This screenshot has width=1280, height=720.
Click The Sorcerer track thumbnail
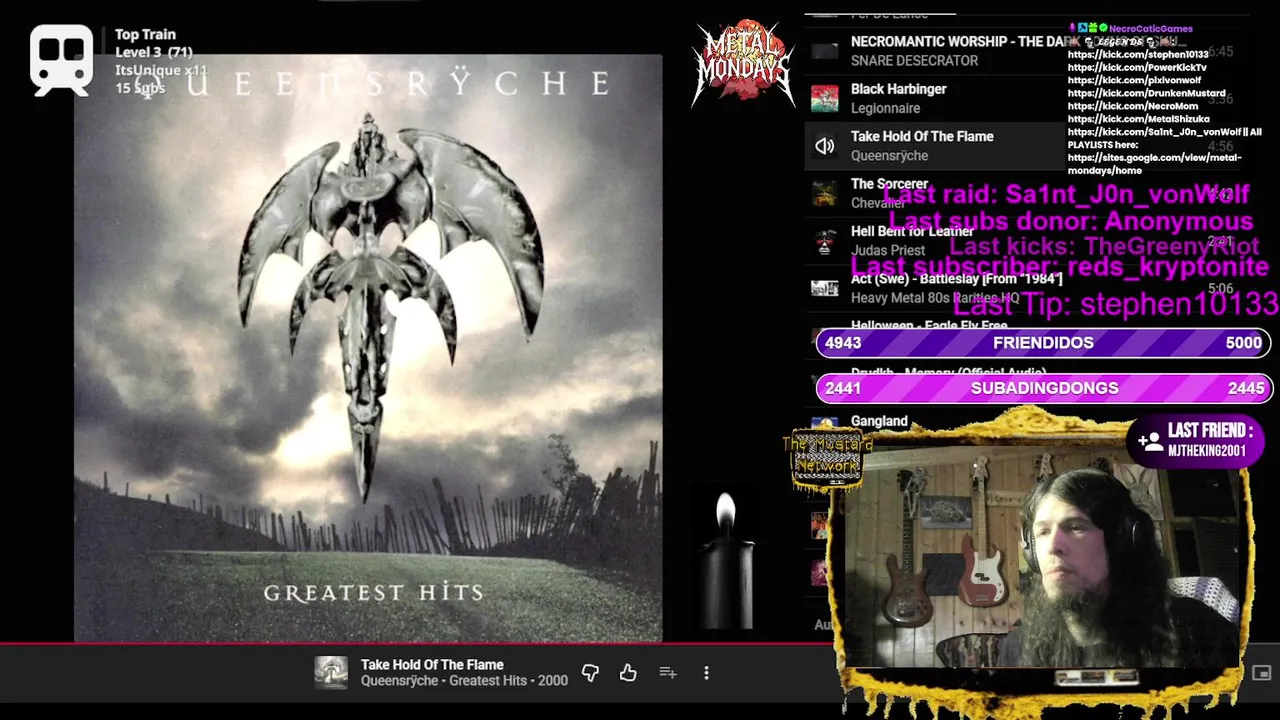coord(824,193)
